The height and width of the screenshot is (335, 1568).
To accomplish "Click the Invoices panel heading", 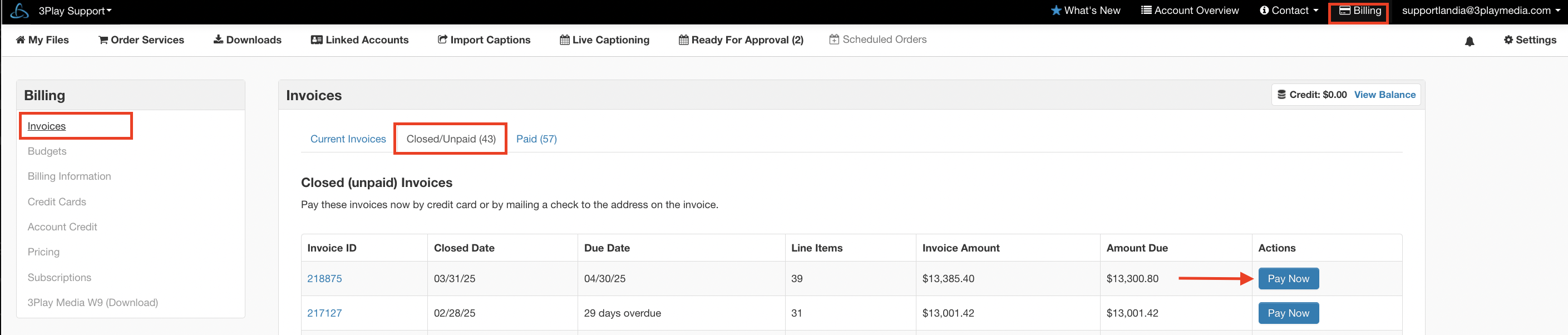I will pos(314,95).
